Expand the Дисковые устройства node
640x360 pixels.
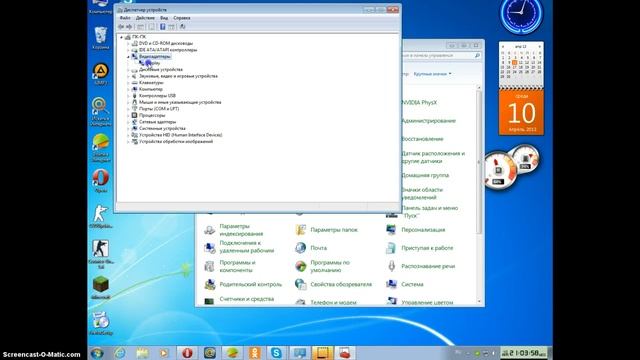pyautogui.click(x=128, y=70)
